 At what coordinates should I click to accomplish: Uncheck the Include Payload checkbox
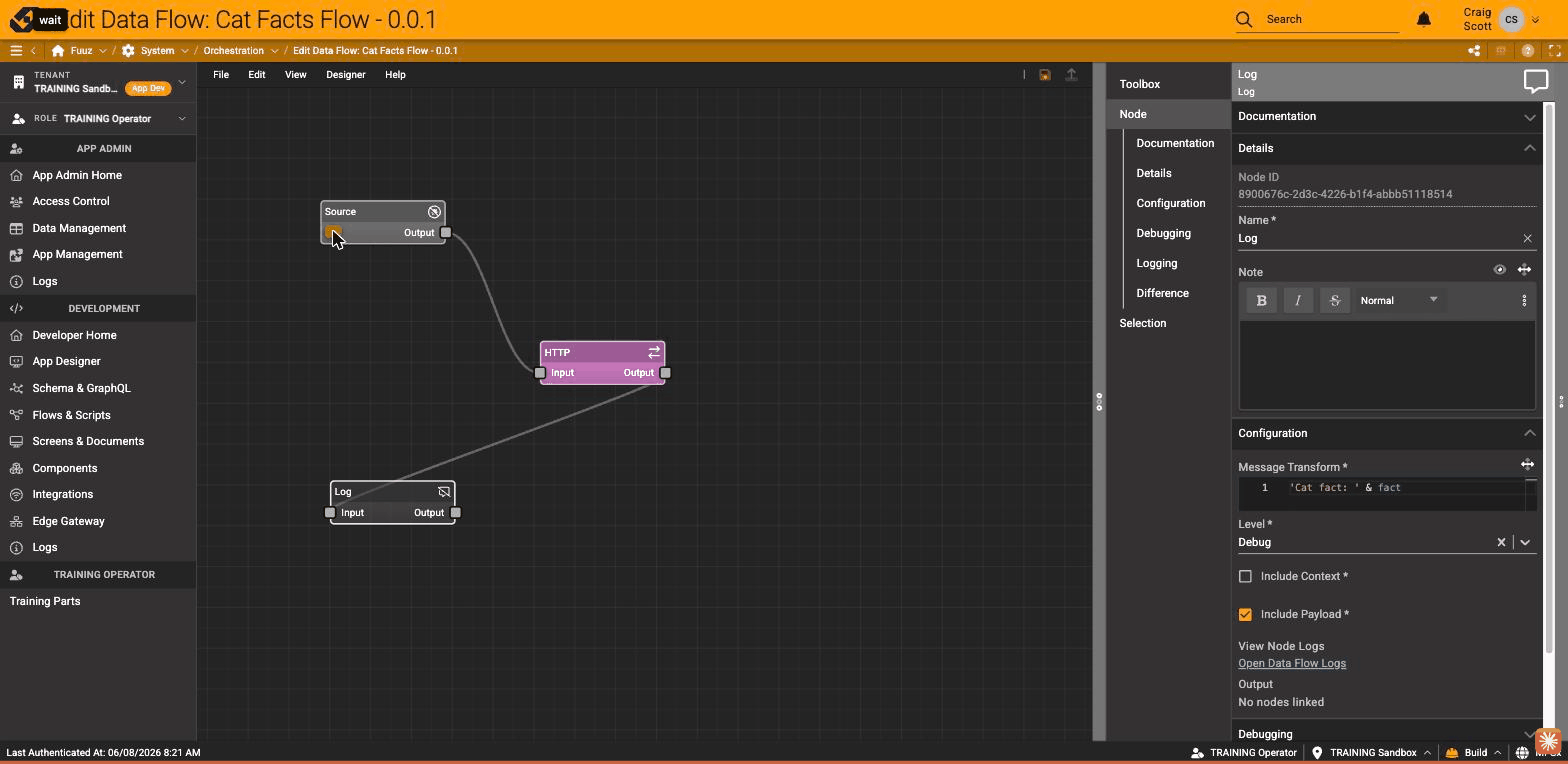tap(1245, 614)
